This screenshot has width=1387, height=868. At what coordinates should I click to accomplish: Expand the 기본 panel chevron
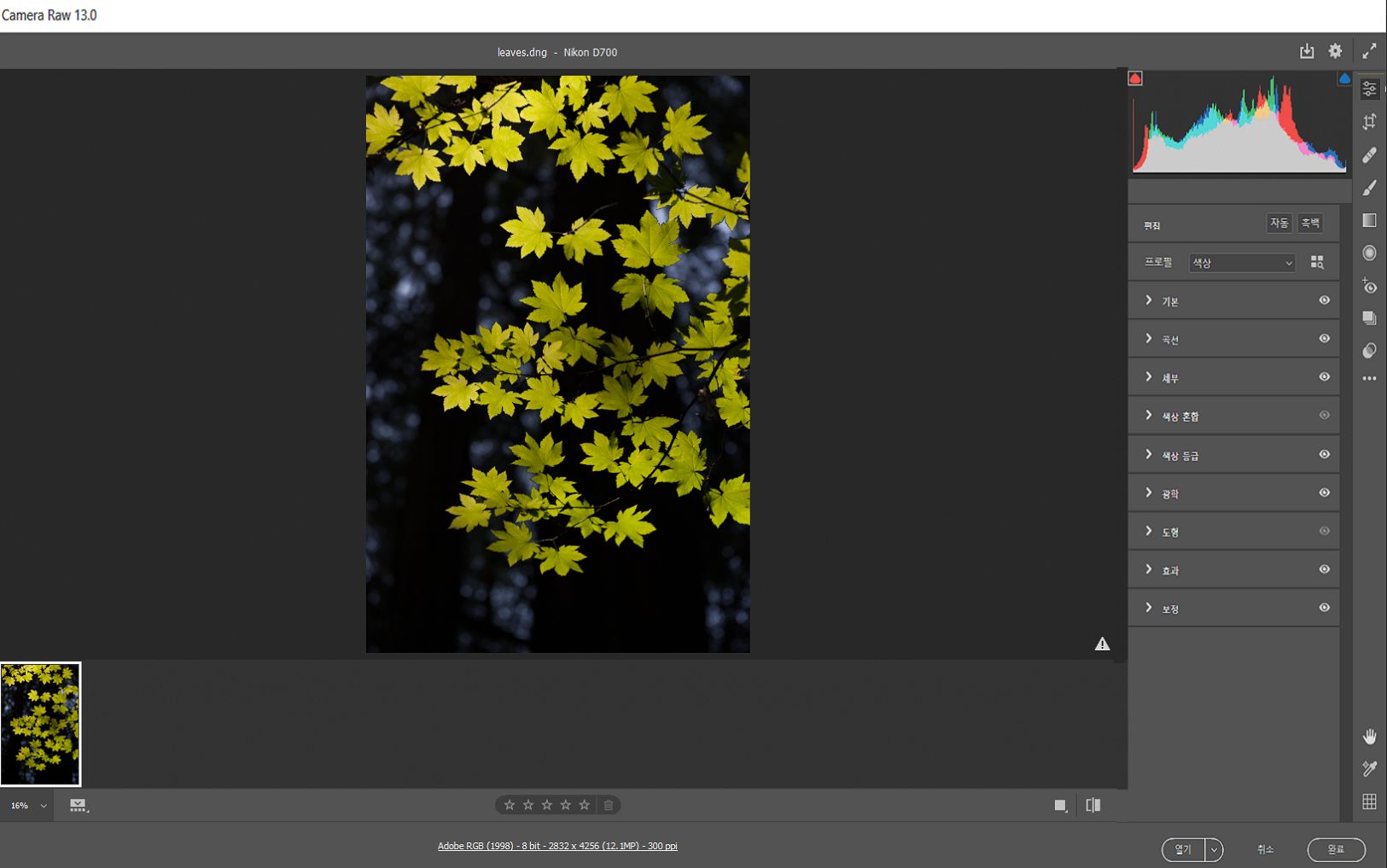pyautogui.click(x=1149, y=300)
